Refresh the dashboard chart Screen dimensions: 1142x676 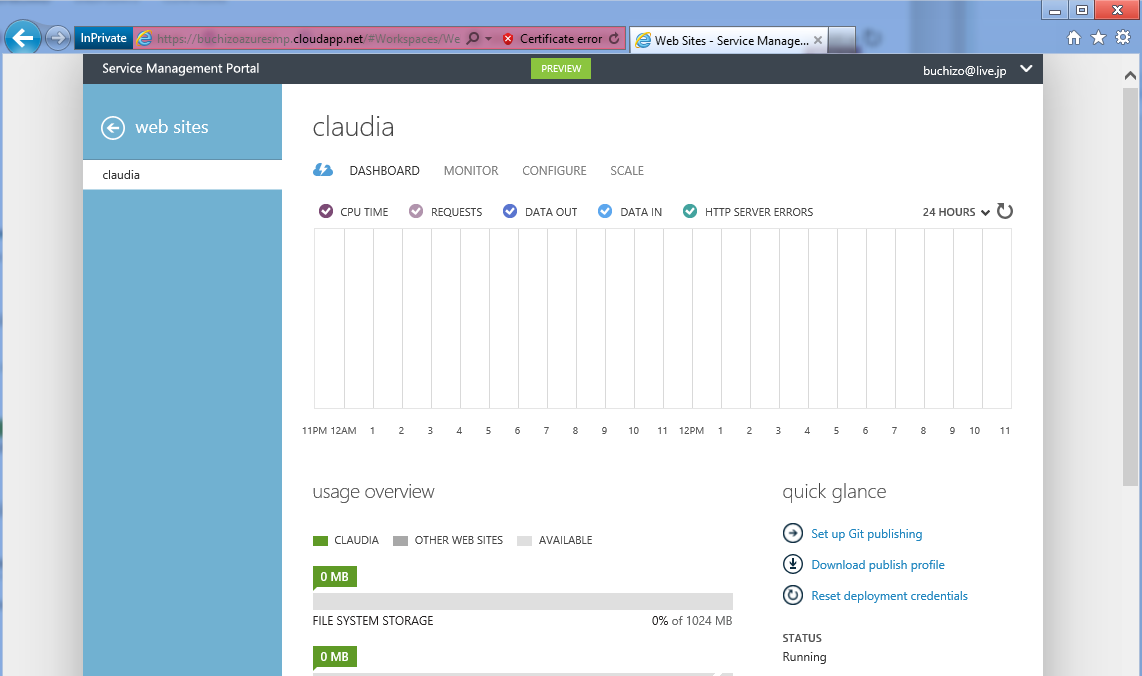(1005, 211)
